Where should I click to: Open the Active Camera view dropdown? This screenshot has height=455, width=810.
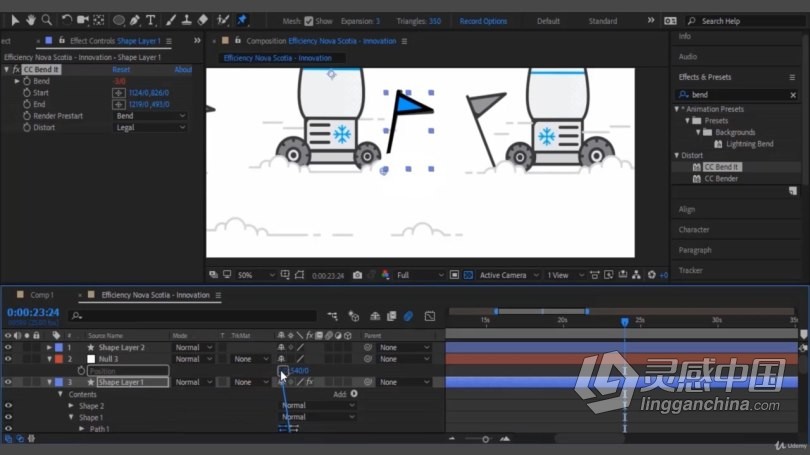[x=508, y=275]
